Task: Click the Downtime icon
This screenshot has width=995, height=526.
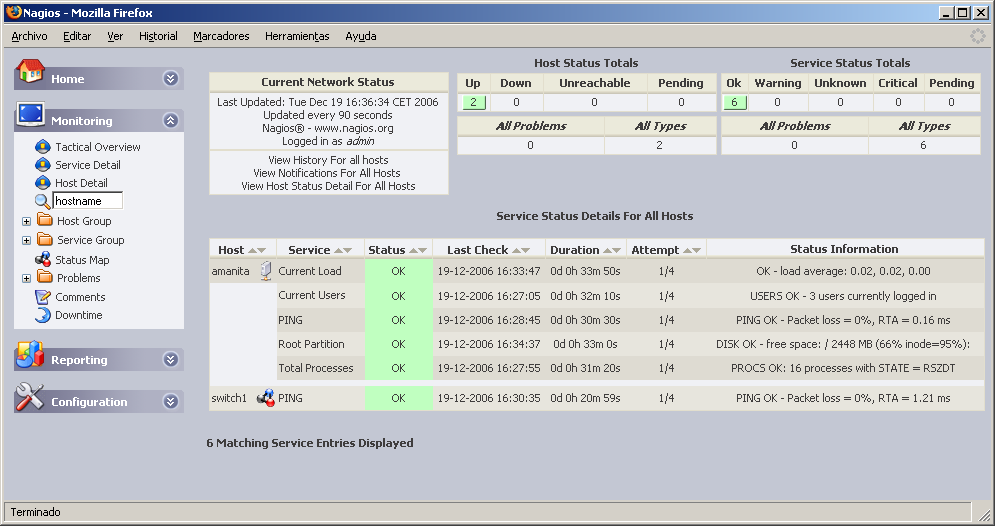Action: click(x=43, y=315)
